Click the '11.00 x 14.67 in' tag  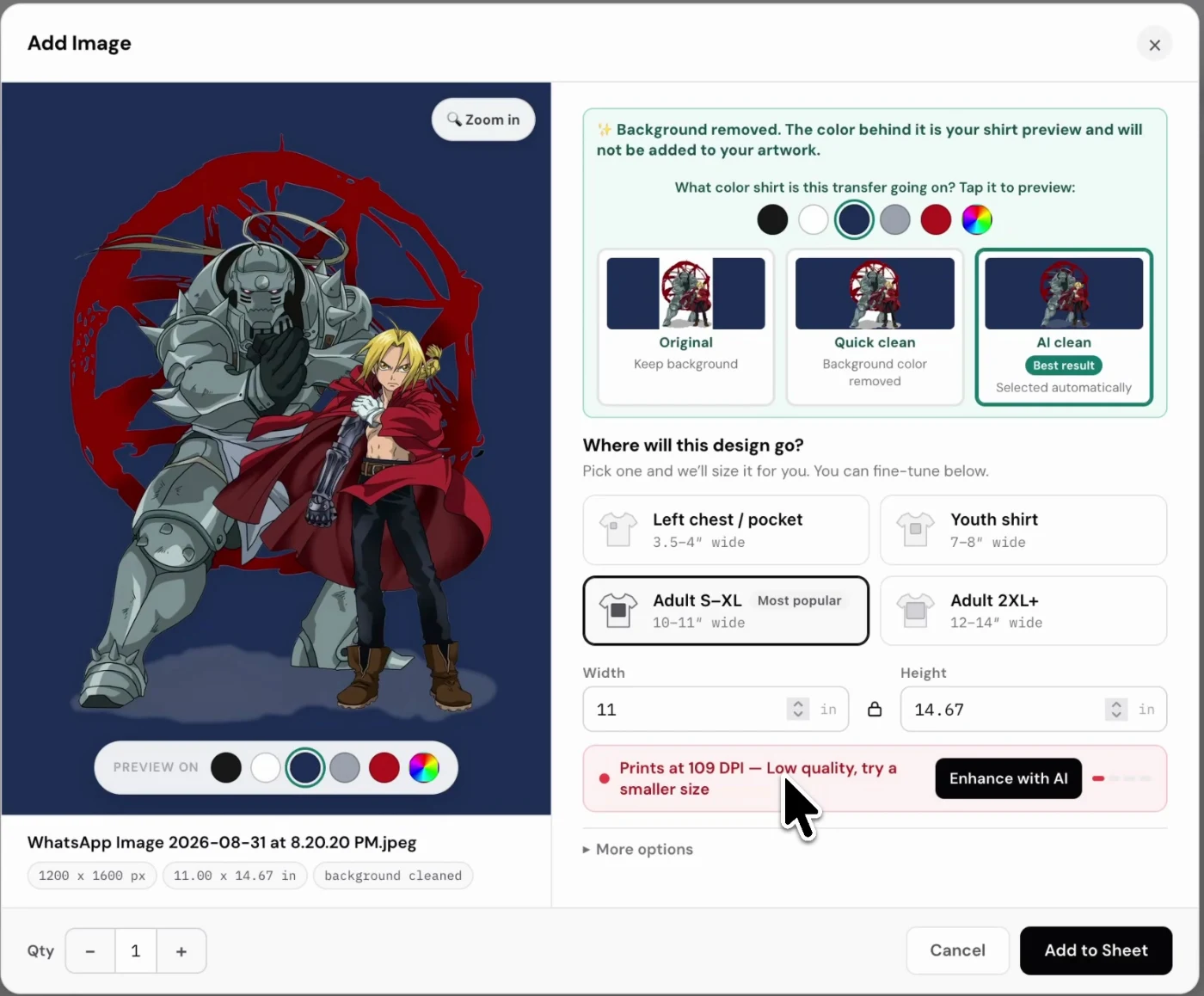[x=235, y=876]
